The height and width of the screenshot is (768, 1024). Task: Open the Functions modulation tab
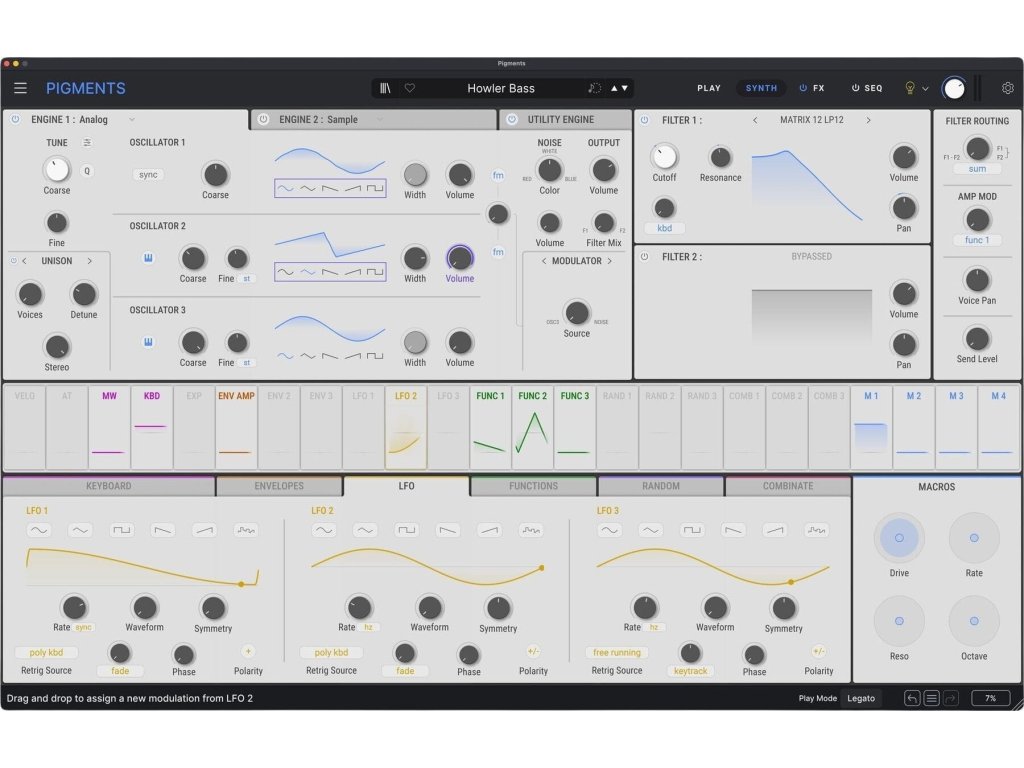tap(533, 486)
